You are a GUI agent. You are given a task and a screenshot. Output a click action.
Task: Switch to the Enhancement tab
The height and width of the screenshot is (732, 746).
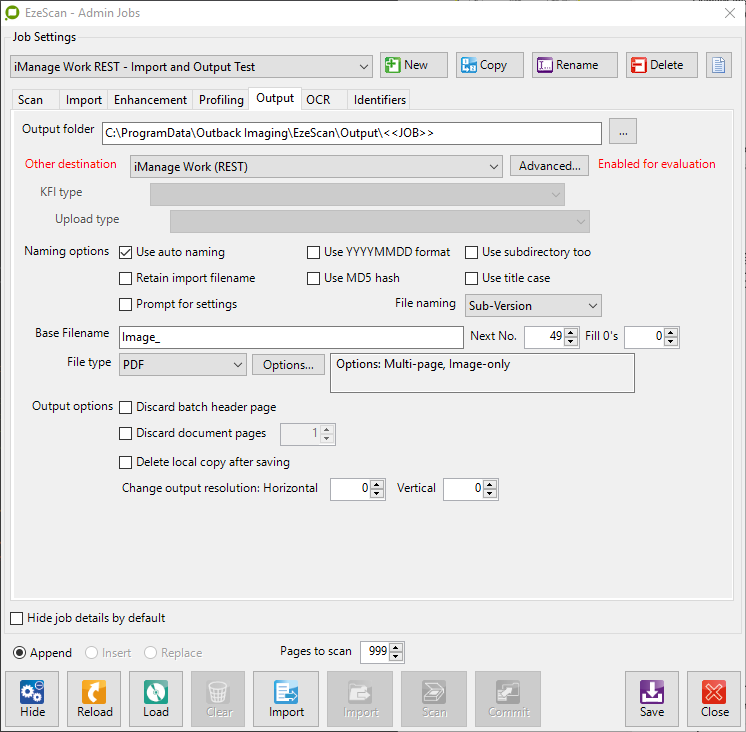click(150, 100)
